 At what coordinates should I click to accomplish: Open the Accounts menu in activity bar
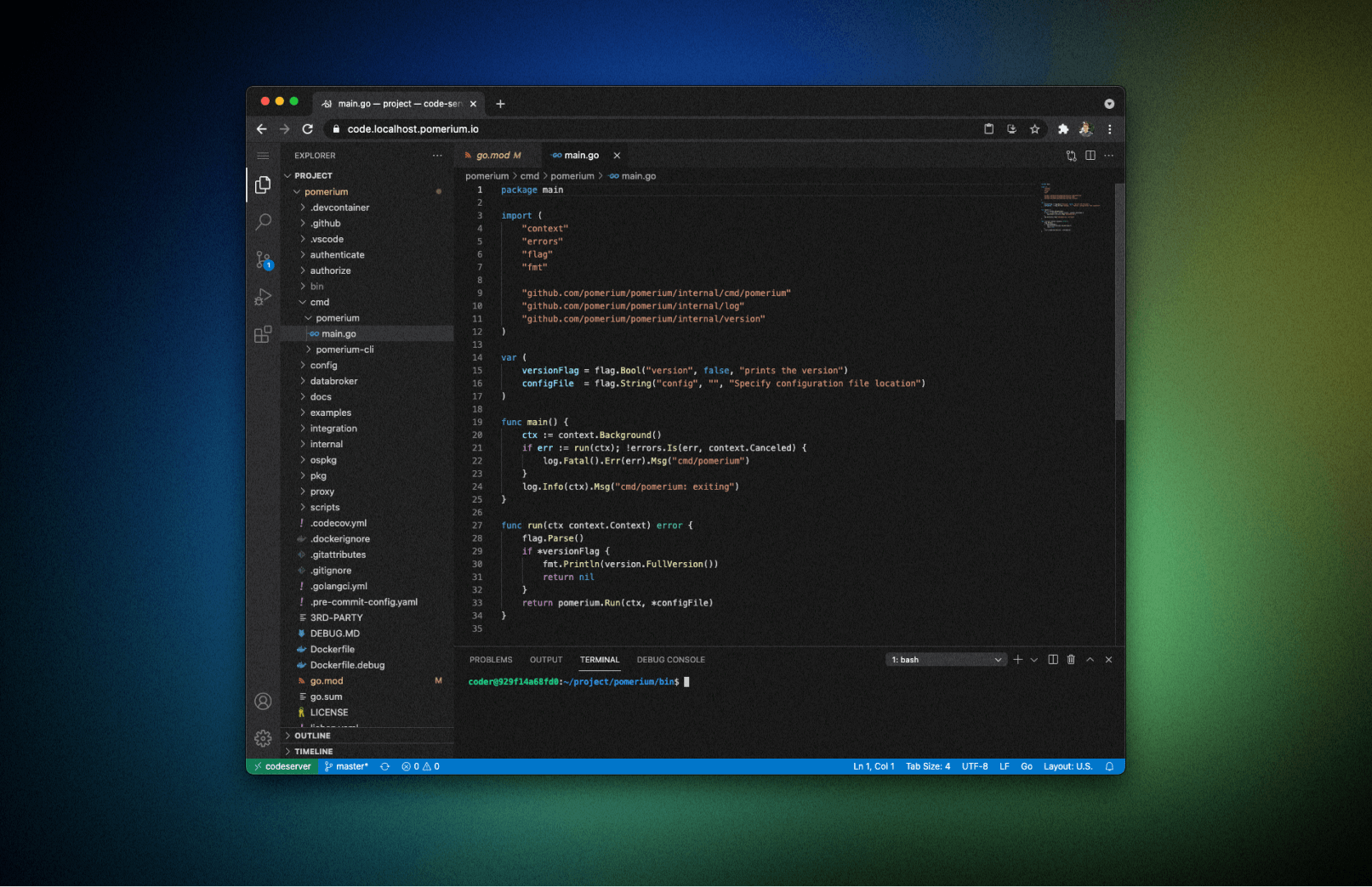pos(263,702)
